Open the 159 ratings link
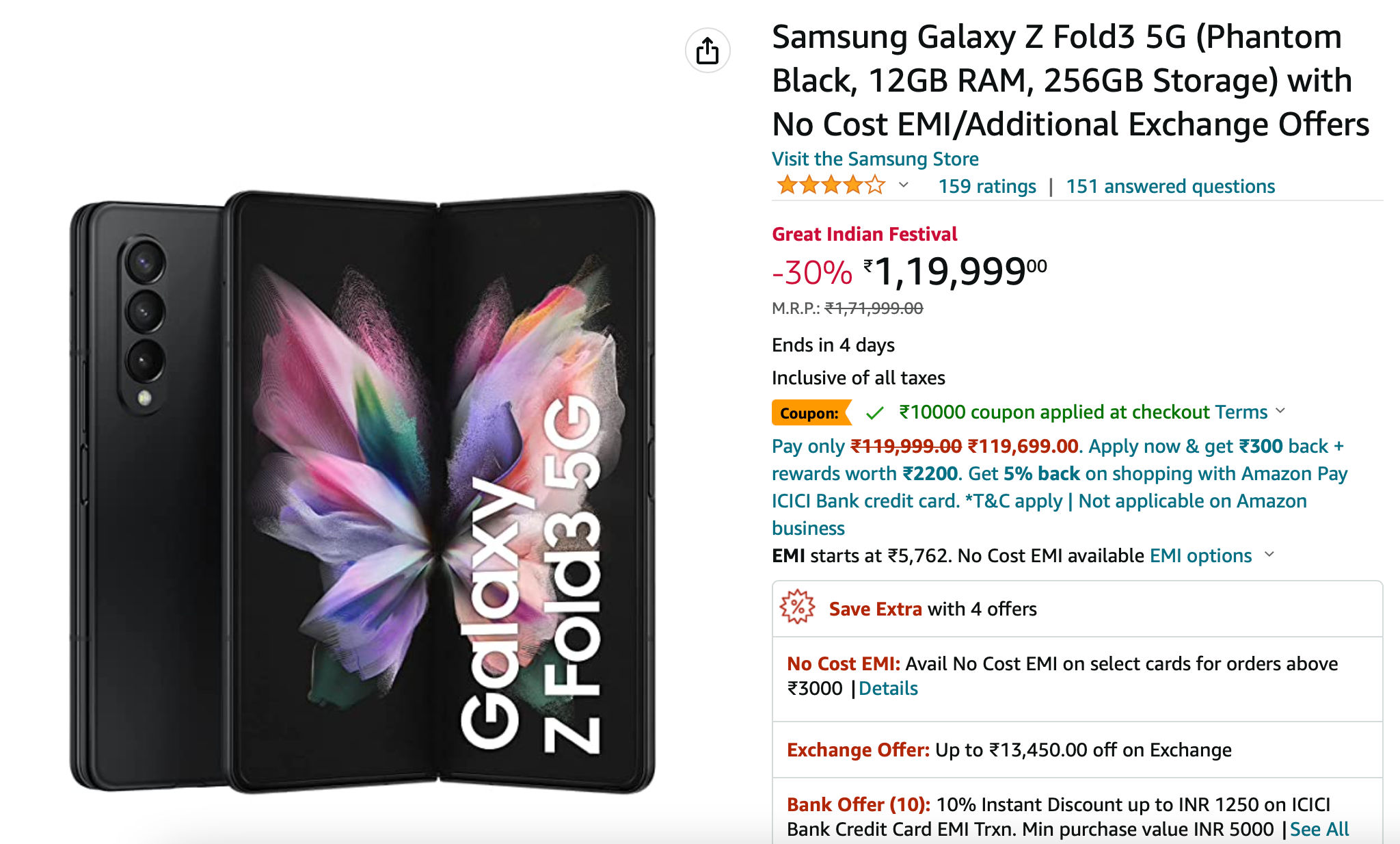Viewport: 1400px width, 844px height. 987,186
